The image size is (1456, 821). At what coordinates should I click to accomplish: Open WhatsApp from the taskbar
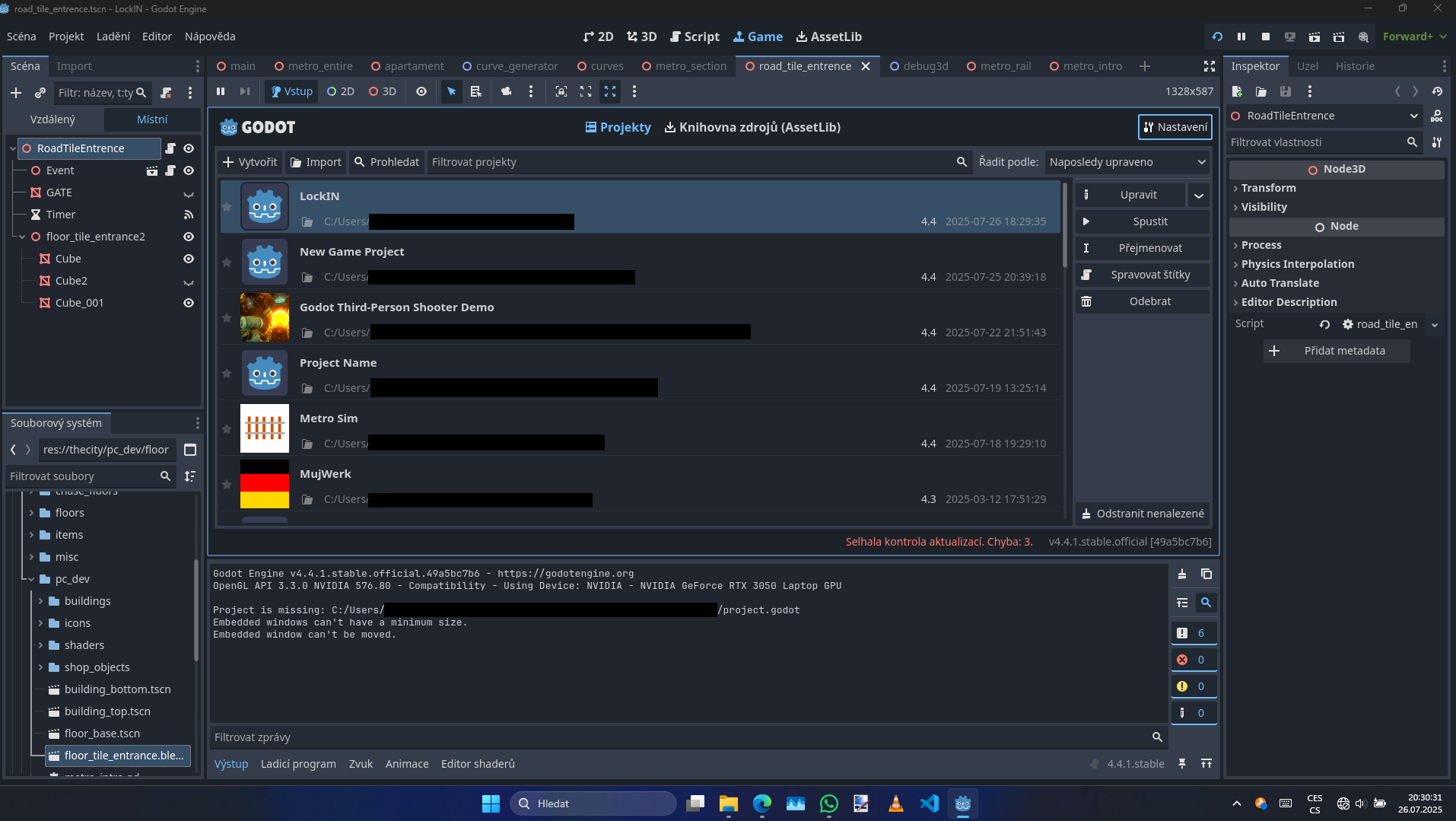tap(829, 803)
